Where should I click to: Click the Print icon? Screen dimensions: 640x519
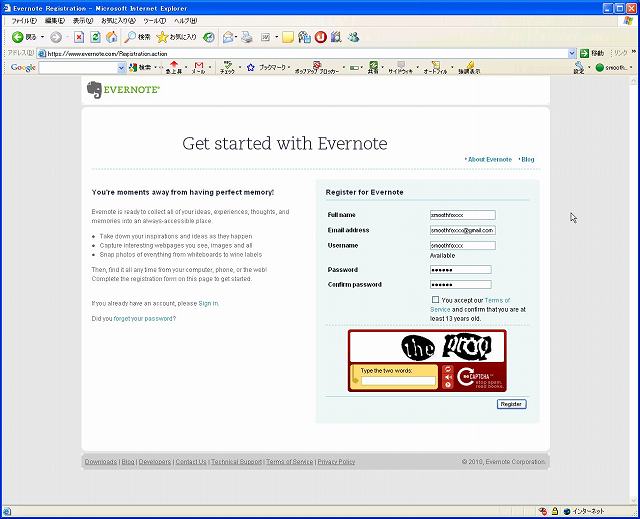(x=247, y=38)
